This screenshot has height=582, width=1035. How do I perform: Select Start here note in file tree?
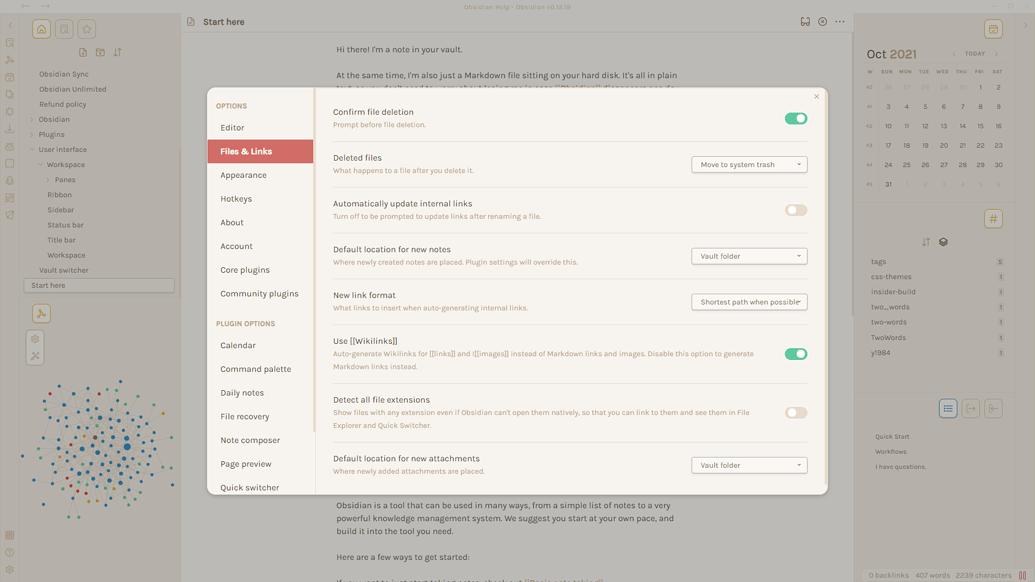pos(99,285)
